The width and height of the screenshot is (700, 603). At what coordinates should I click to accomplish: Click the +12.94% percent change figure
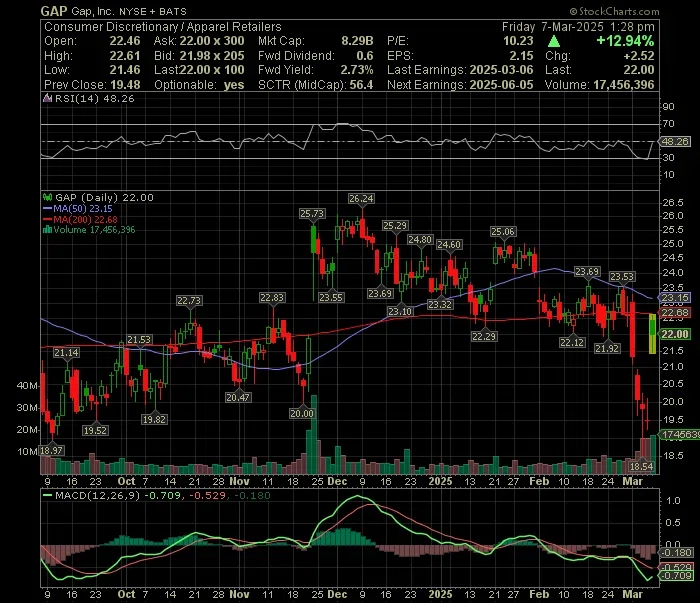(625, 41)
